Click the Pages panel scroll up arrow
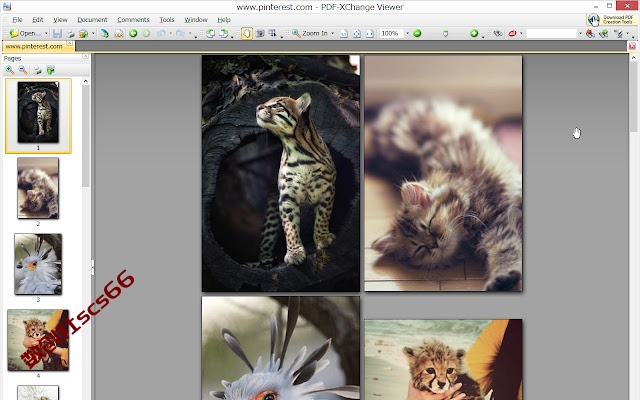 85,81
